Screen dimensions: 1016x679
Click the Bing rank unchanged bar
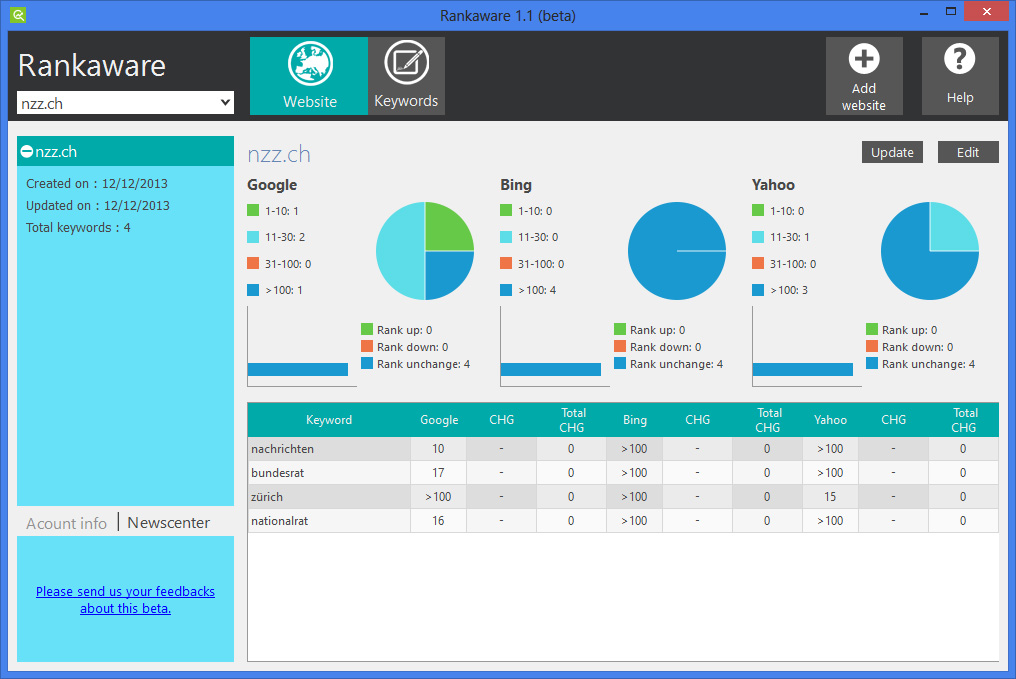551,369
